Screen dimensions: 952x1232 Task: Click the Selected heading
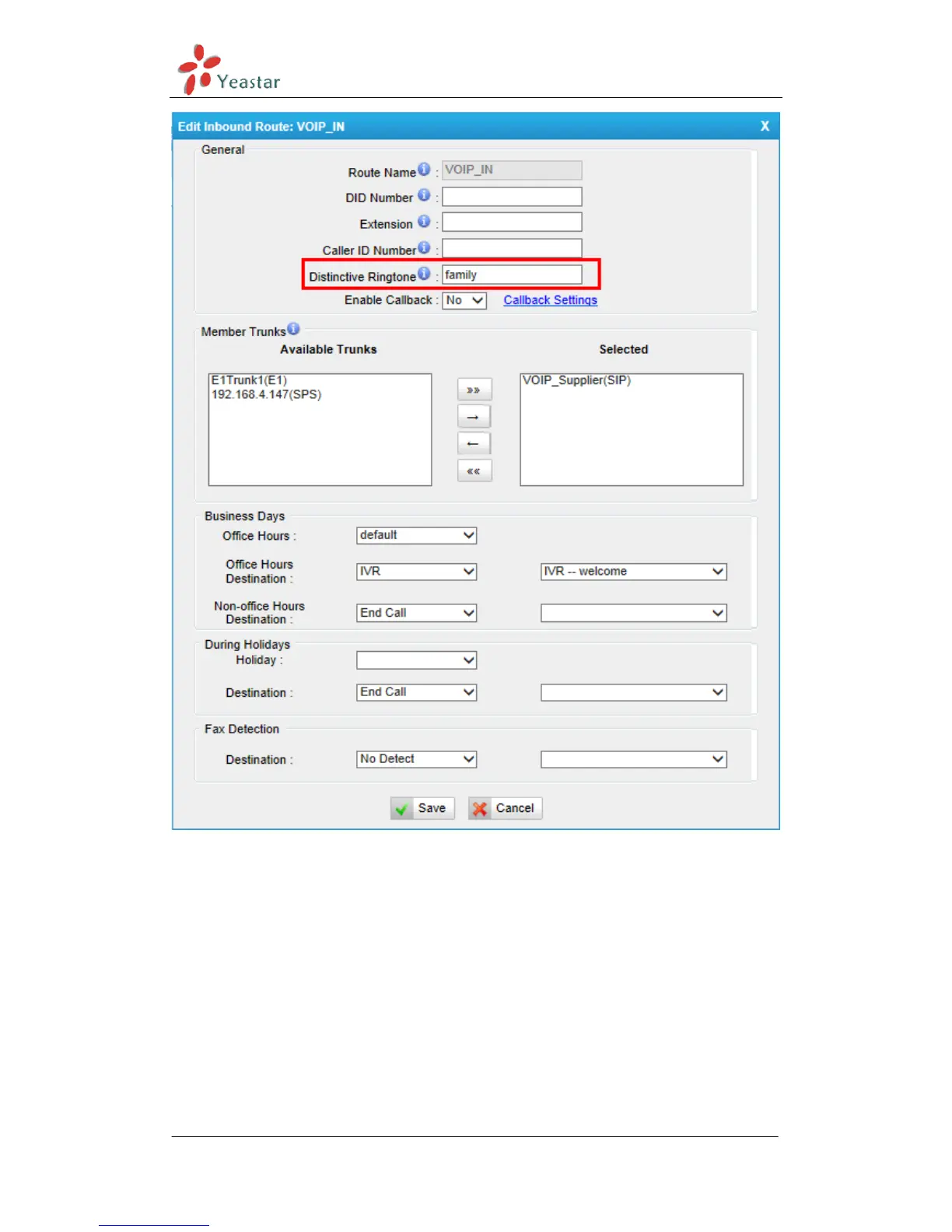(x=623, y=349)
